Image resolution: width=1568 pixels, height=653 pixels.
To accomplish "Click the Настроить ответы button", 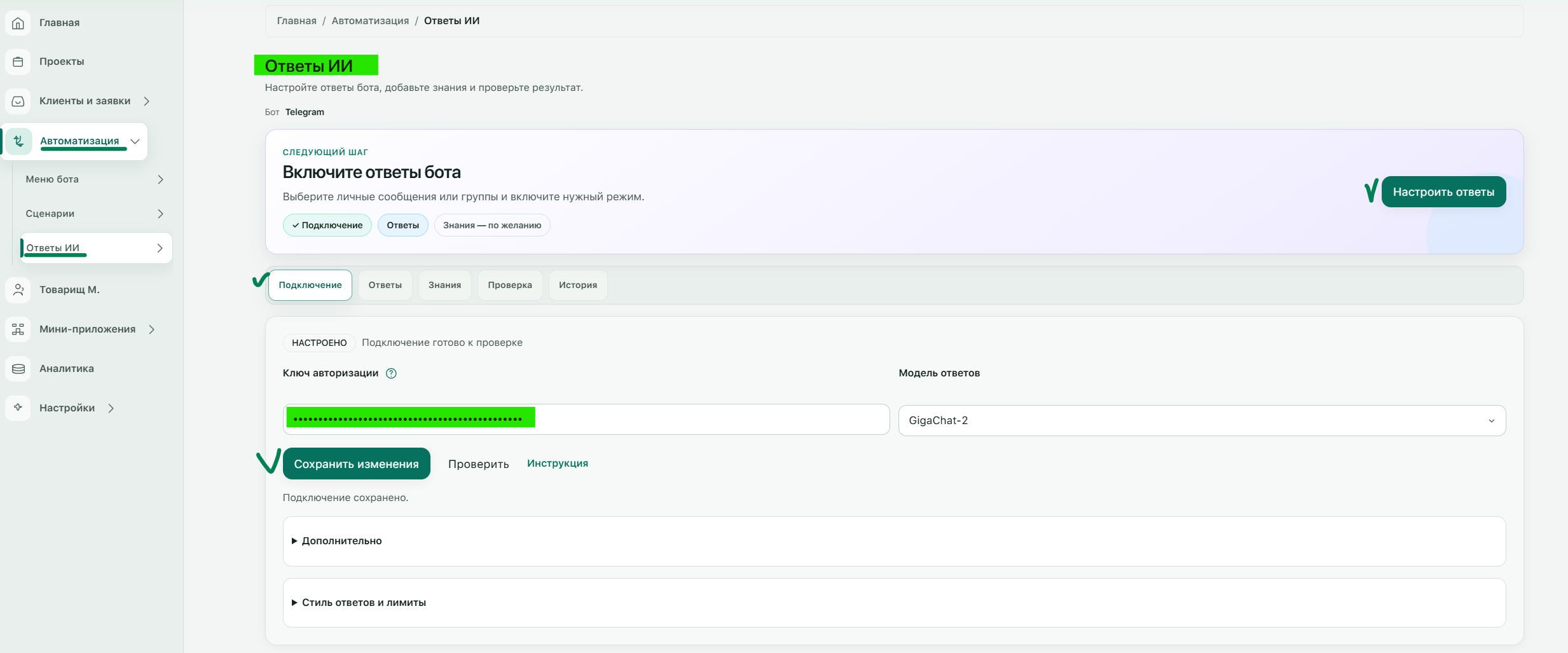I will point(1443,192).
